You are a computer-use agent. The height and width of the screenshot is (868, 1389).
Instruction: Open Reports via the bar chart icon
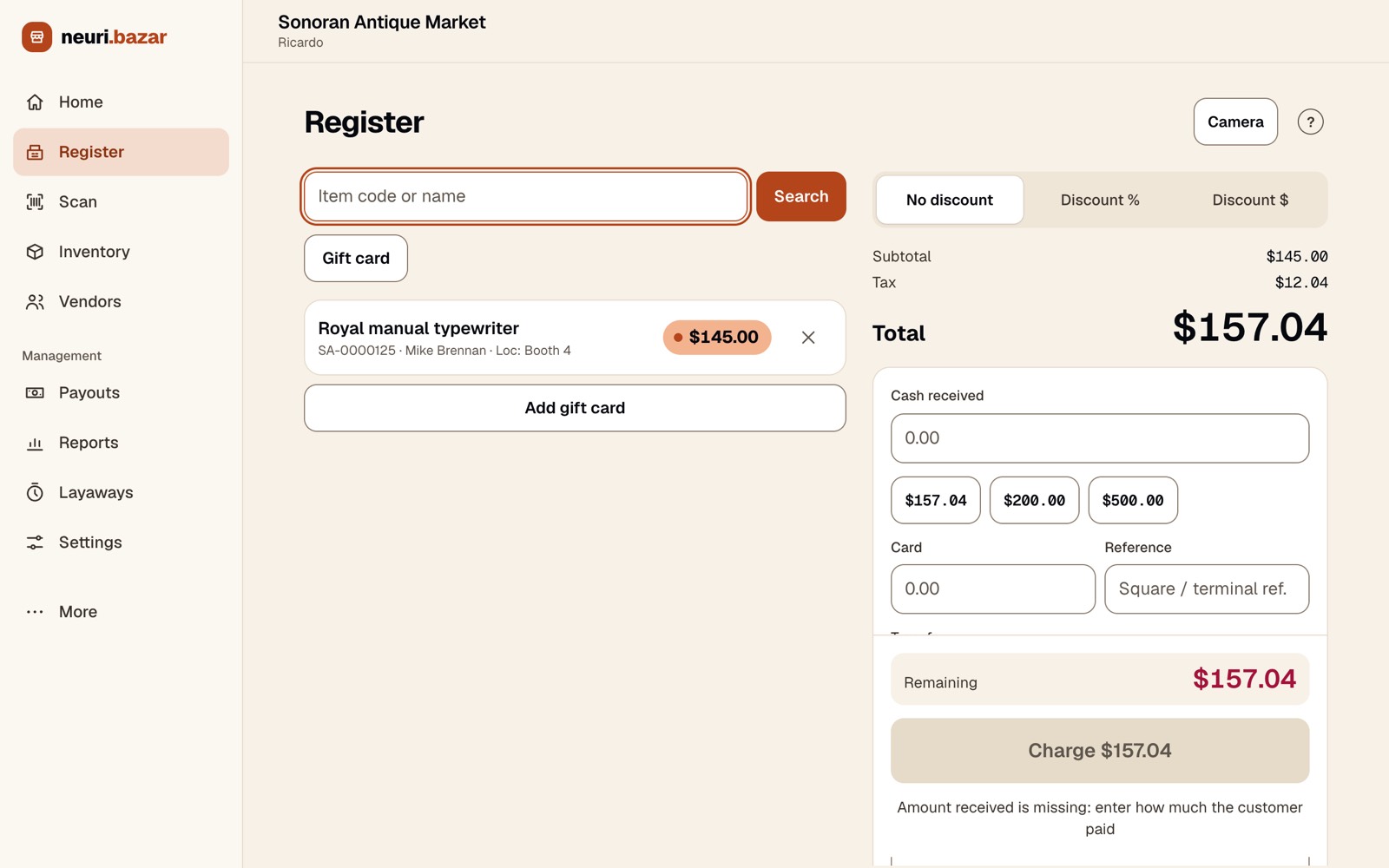(35, 443)
